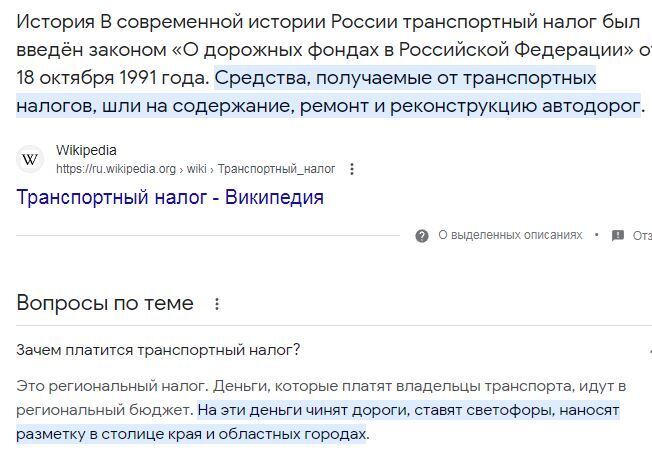Click the question mark help icon
652x456 pixels.
click(422, 236)
